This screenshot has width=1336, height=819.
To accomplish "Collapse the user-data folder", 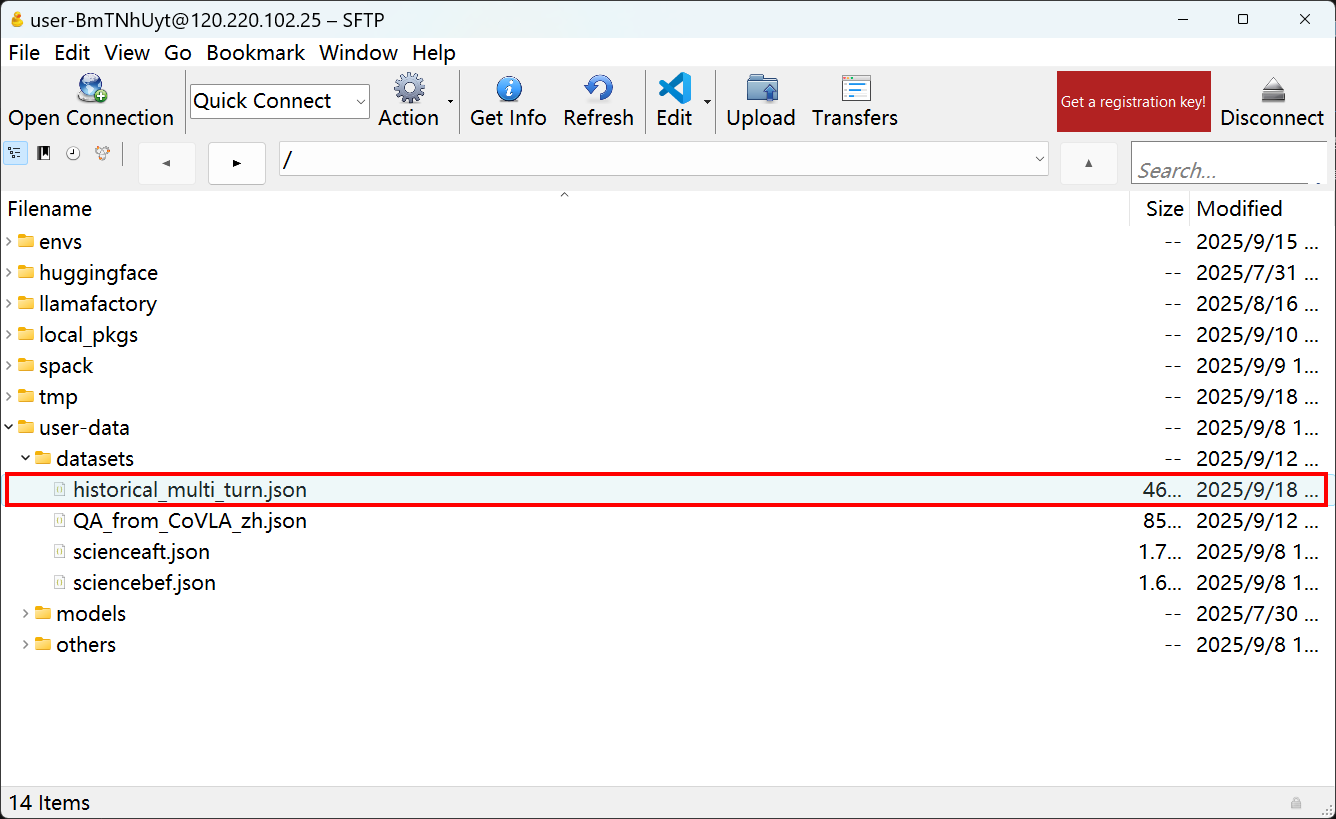I will pos(9,428).
